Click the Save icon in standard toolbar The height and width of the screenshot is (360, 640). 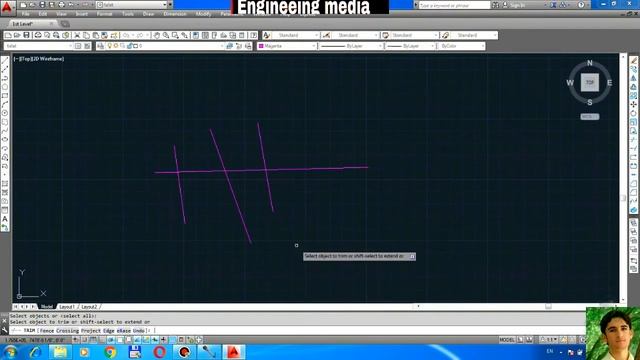tap(26, 36)
